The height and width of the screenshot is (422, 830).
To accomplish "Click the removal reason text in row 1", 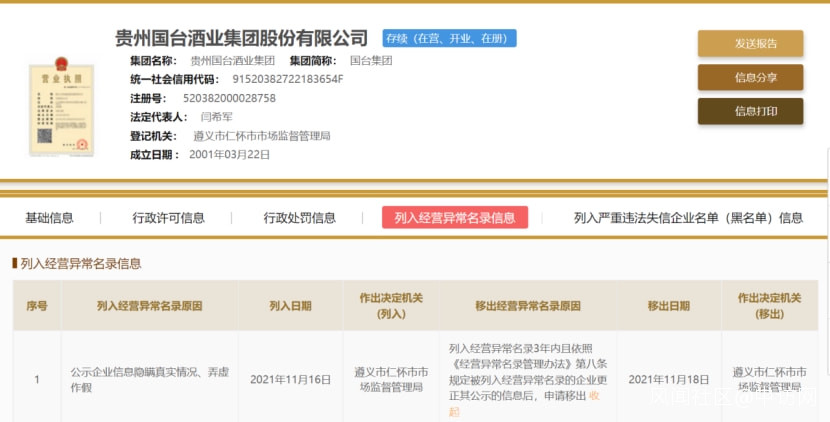I will coord(528,380).
